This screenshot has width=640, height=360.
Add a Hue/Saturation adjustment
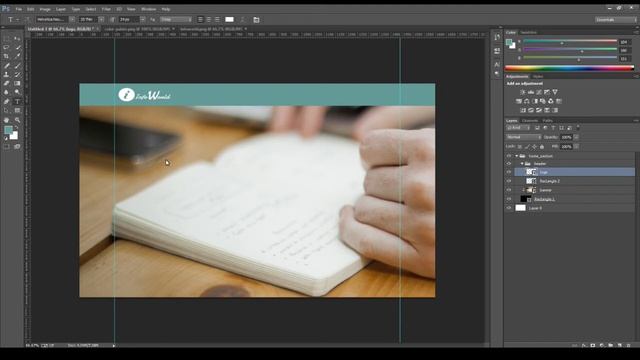tap(519, 101)
